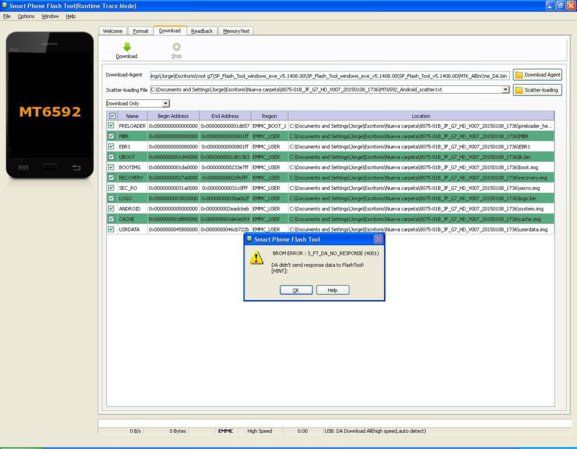Click the warning triangle icon in the dialog
This screenshot has height=449, width=577.
point(256,258)
